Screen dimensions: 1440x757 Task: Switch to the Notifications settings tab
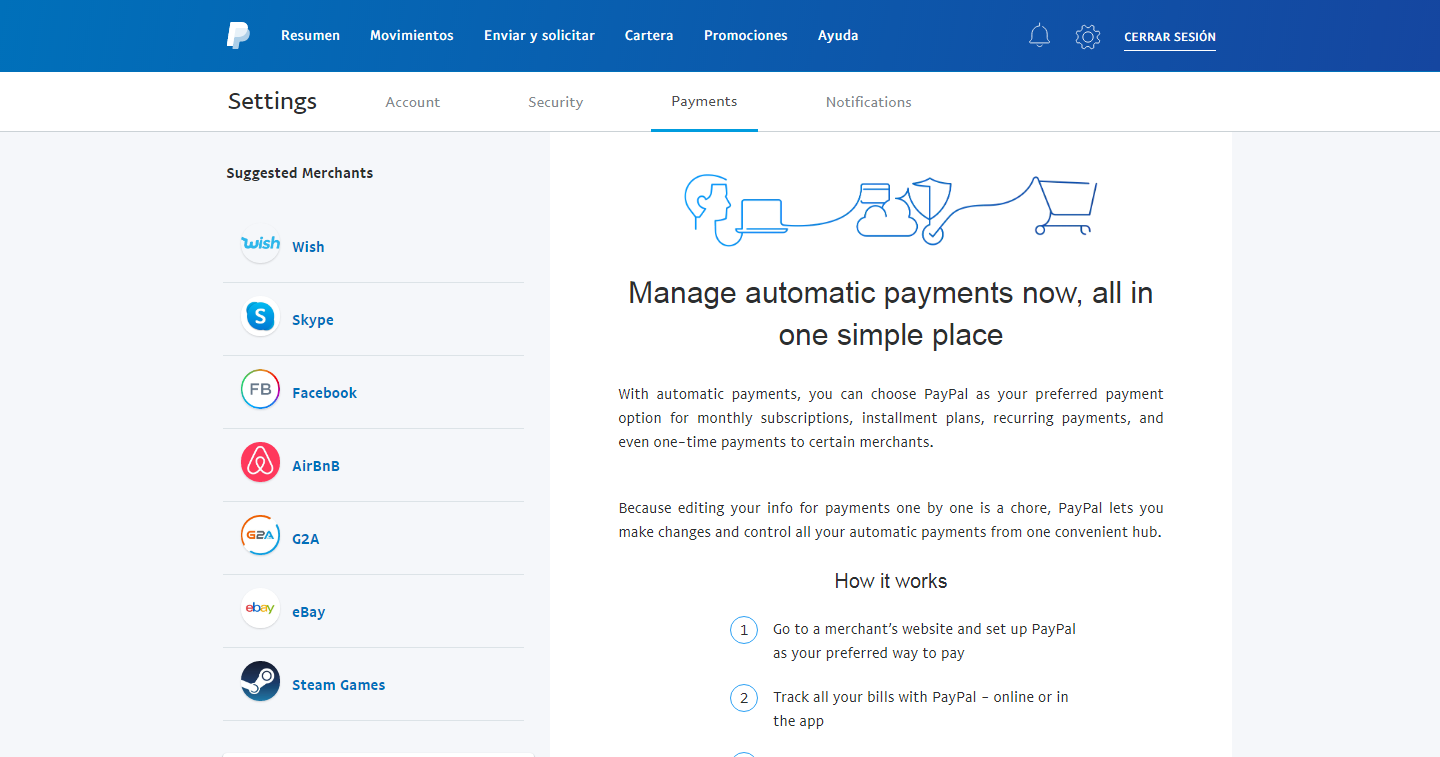pos(869,102)
